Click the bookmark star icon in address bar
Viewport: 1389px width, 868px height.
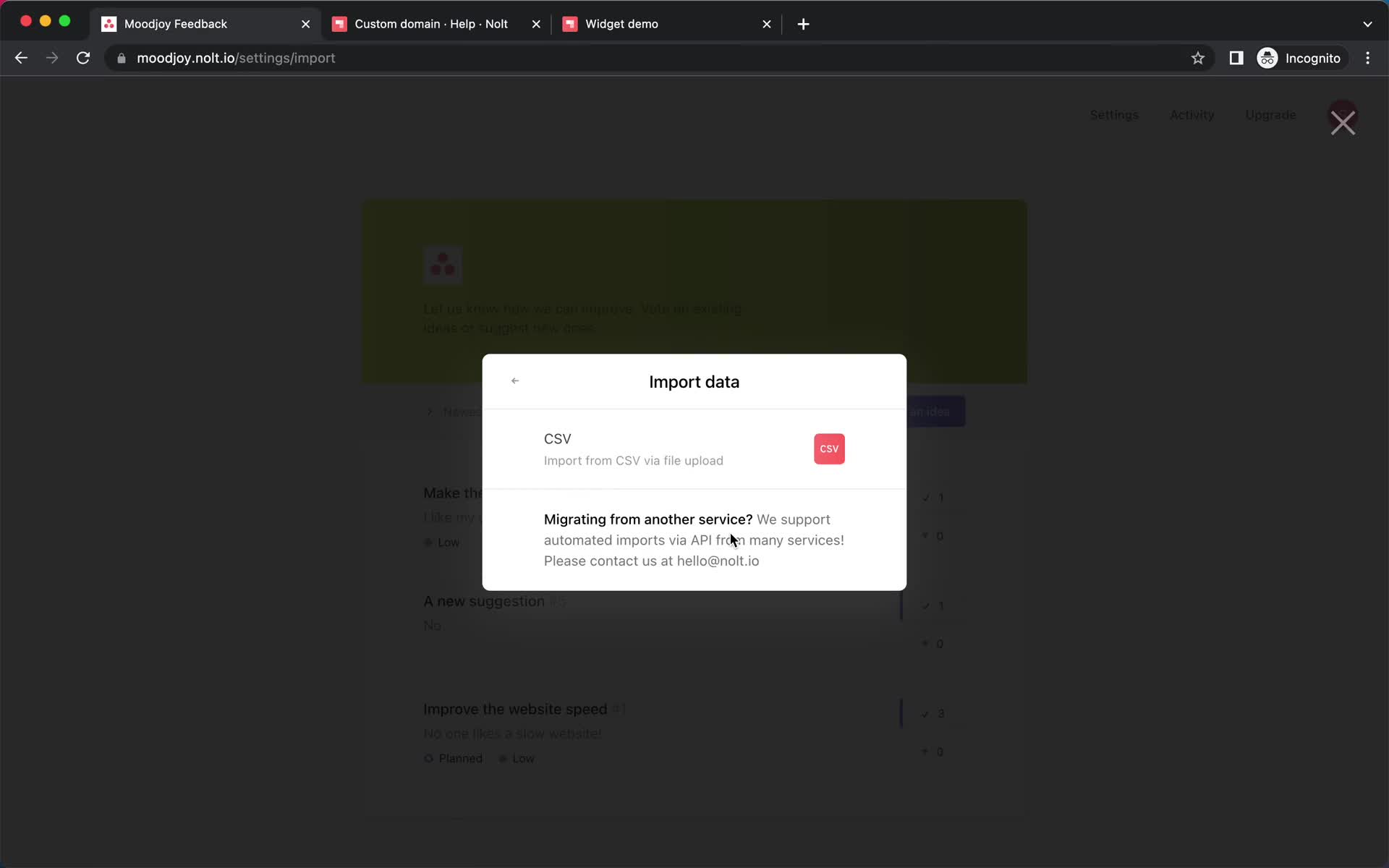point(1198,58)
